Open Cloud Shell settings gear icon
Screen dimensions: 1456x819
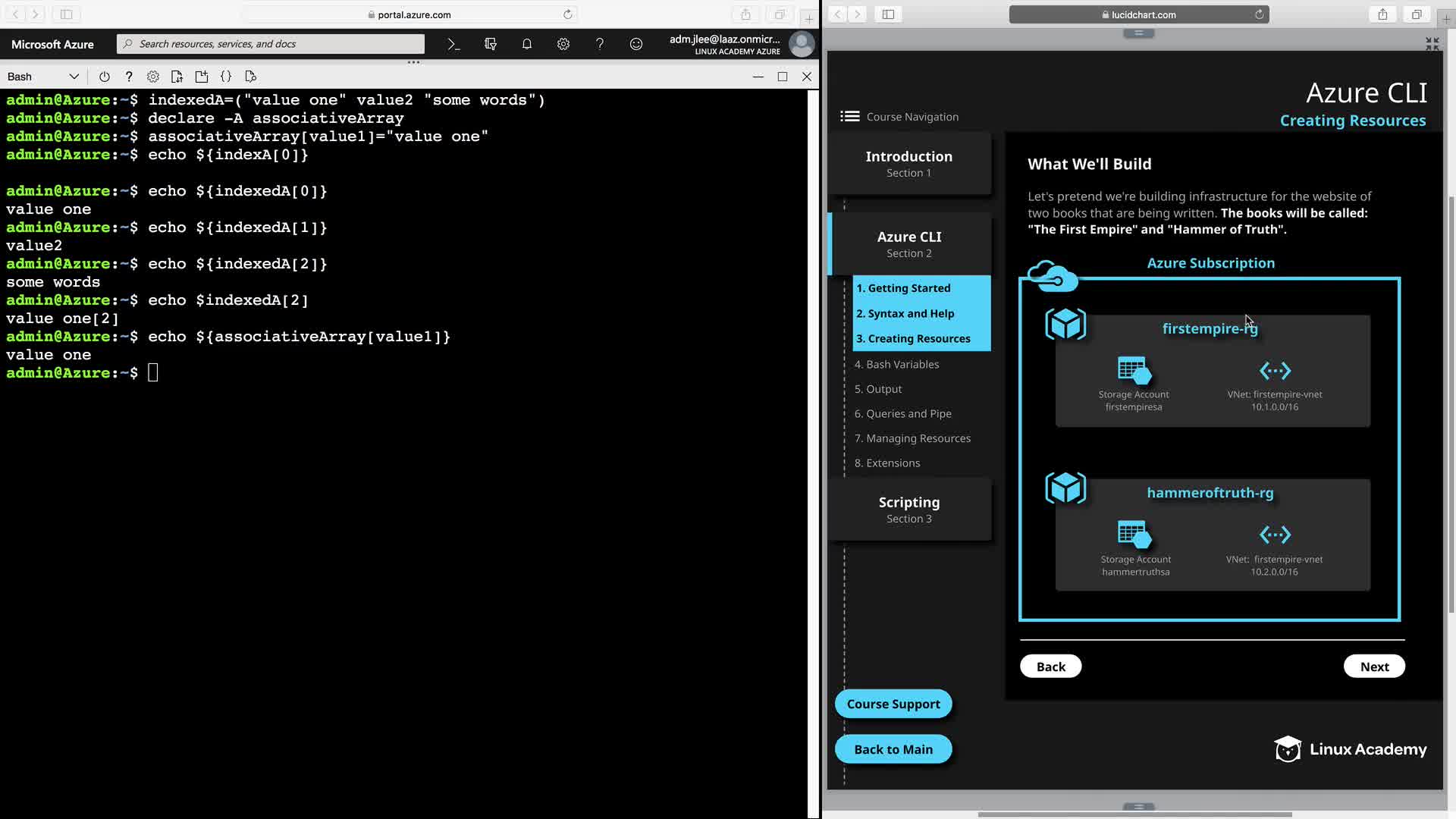(x=153, y=77)
